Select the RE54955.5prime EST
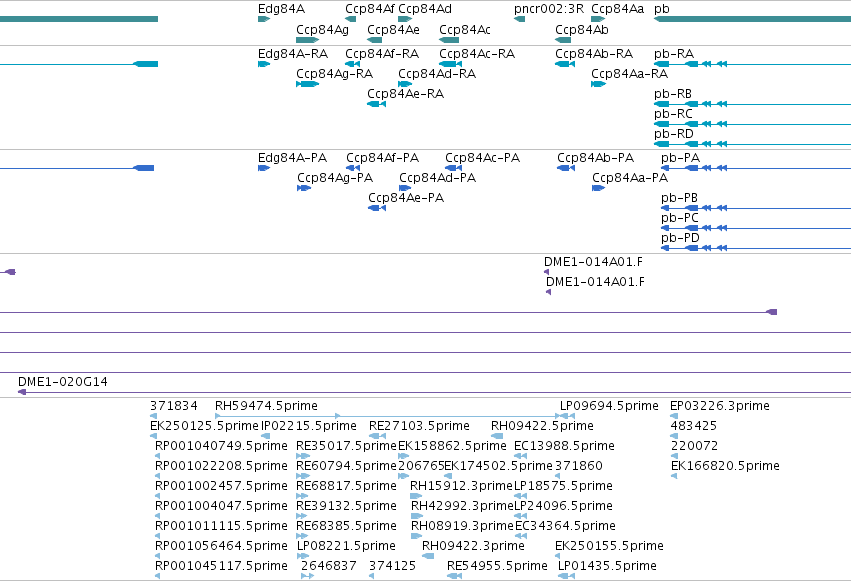Image resolution: width=851 pixels, height=581 pixels. click(454, 576)
